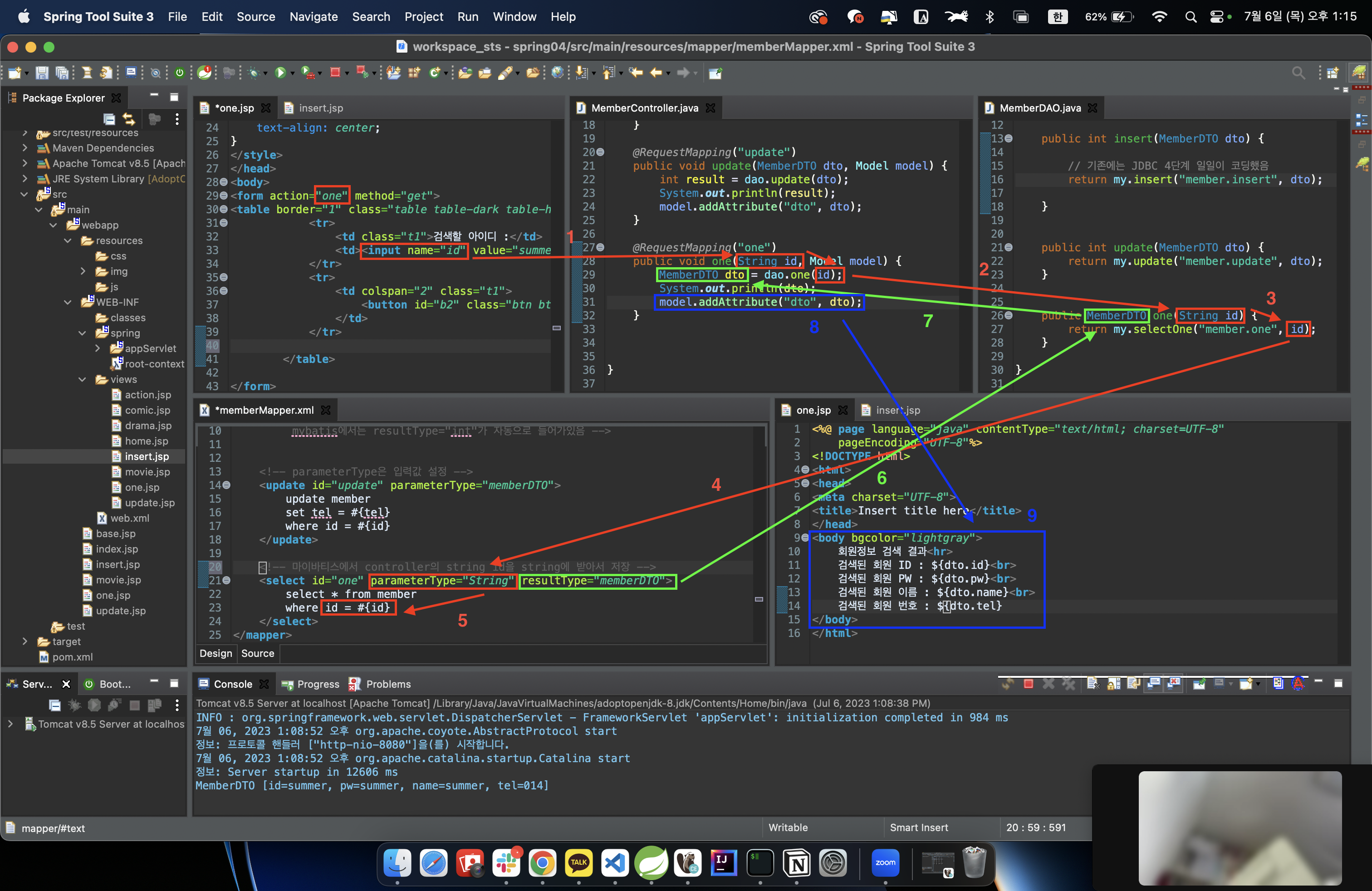The width and height of the screenshot is (1372, 891).
Task: Collapse the views folder
Action: click(x=82, y=379)
